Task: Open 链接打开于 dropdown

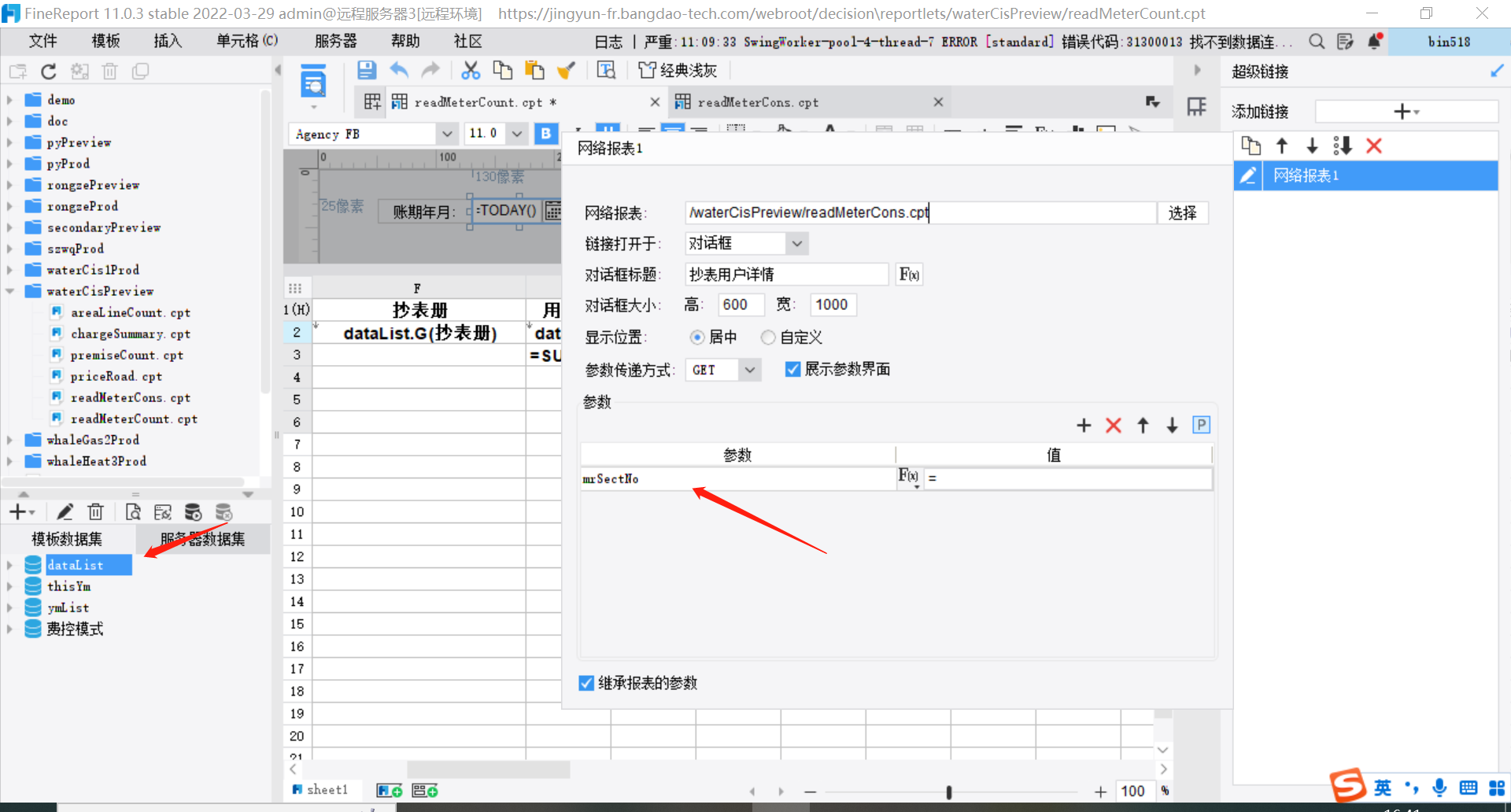Action: (796, 244)
